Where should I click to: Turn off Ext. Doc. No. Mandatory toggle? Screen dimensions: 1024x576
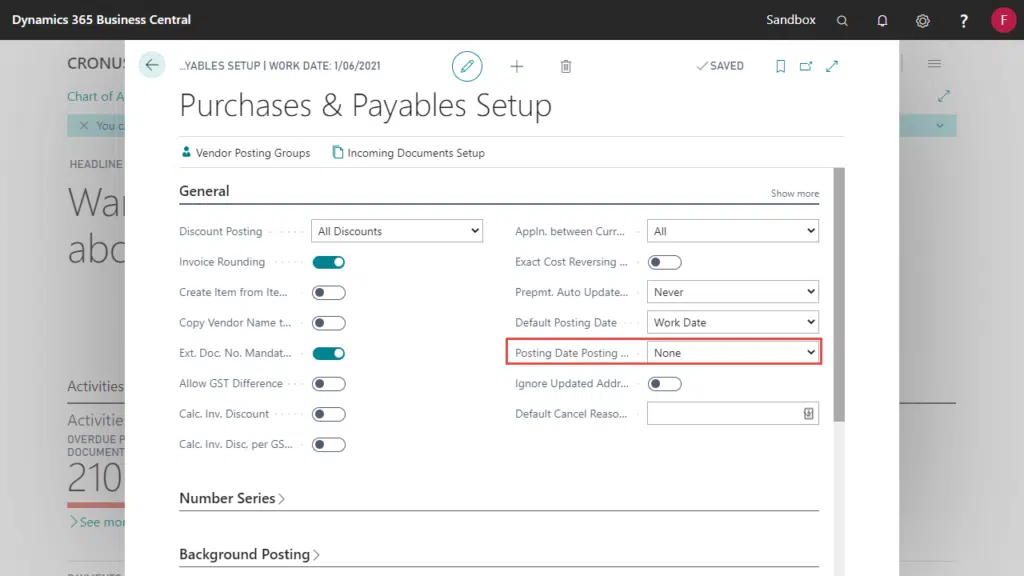(329, 353)
